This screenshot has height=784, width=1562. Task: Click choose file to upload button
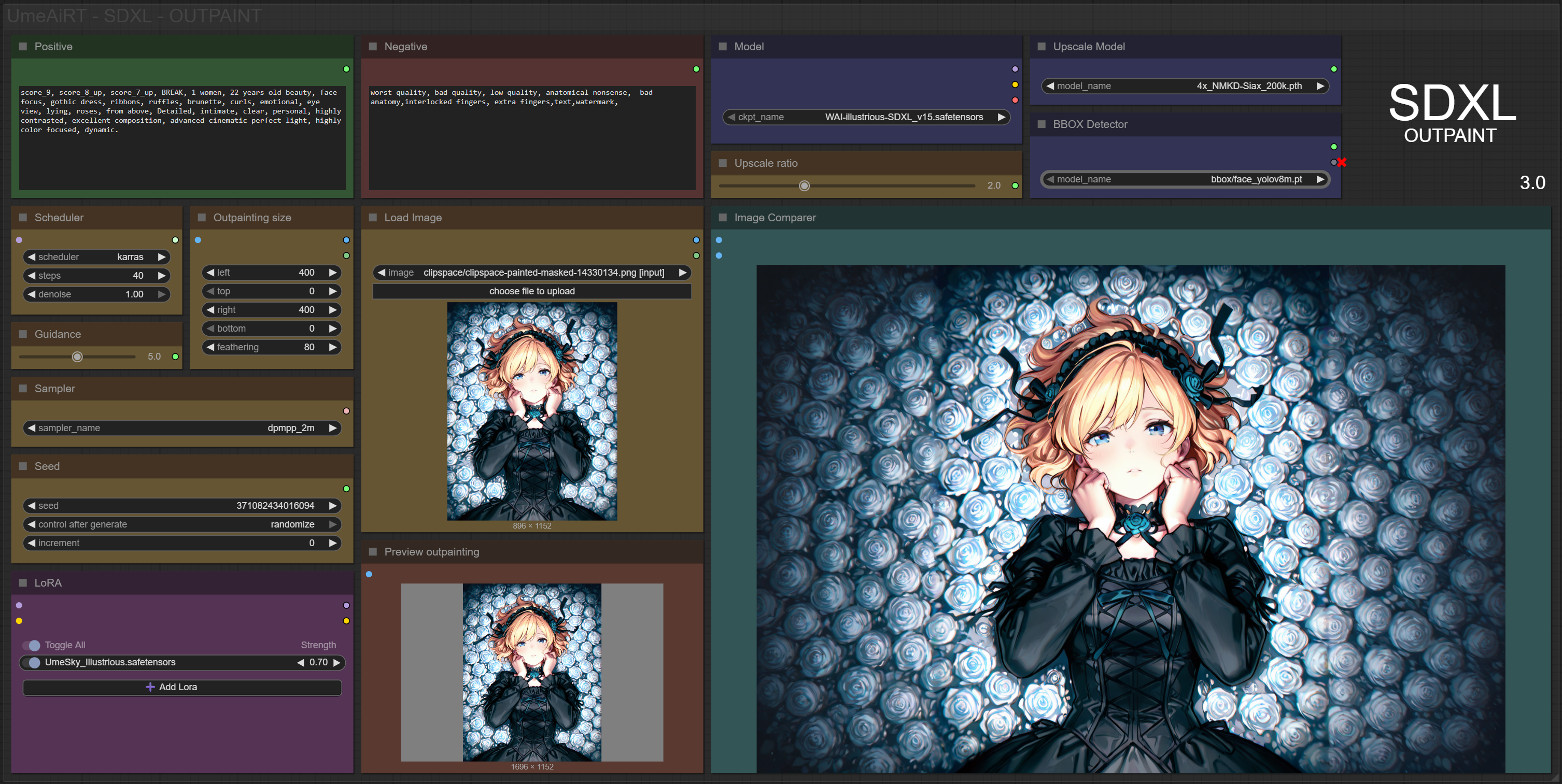point(531,291)
